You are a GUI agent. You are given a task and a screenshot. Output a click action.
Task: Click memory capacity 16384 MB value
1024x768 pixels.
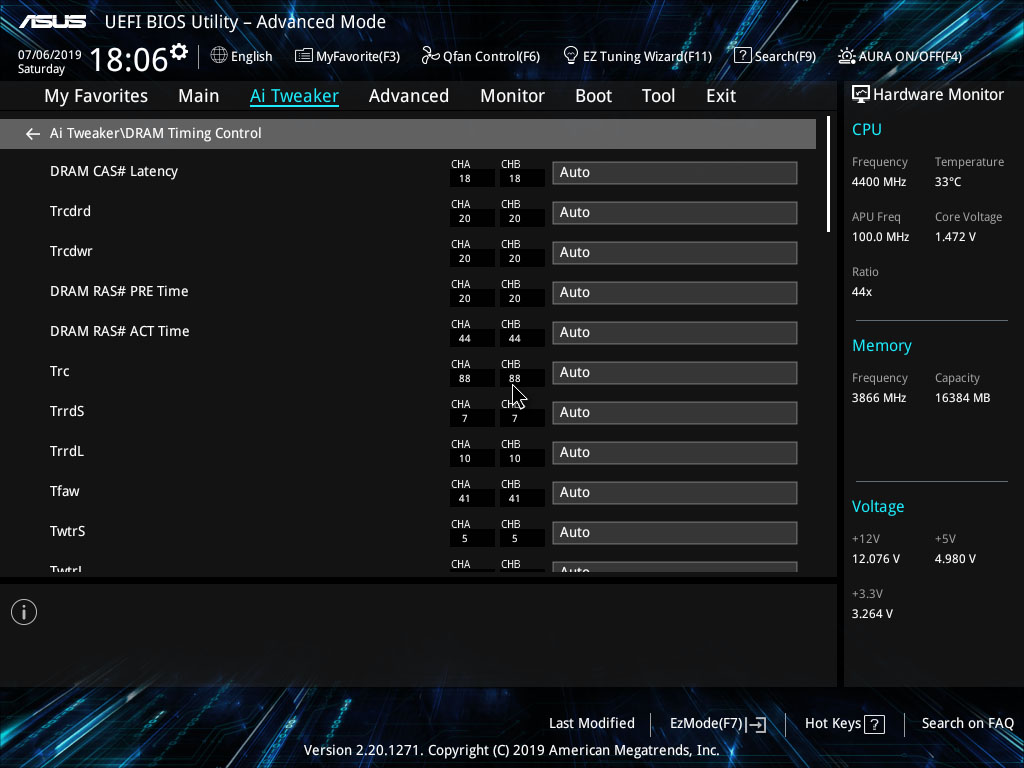tap(962, 398)
